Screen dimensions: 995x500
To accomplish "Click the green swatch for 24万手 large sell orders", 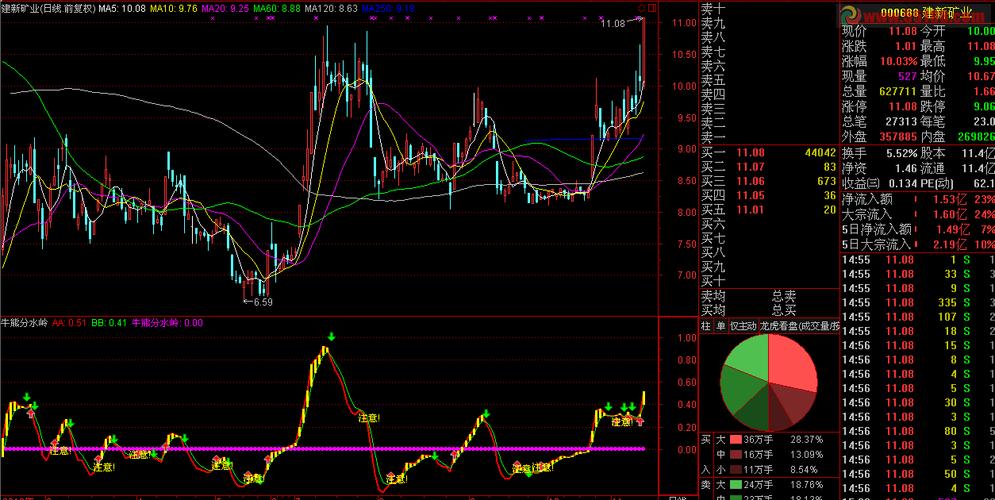I will 735,484.
